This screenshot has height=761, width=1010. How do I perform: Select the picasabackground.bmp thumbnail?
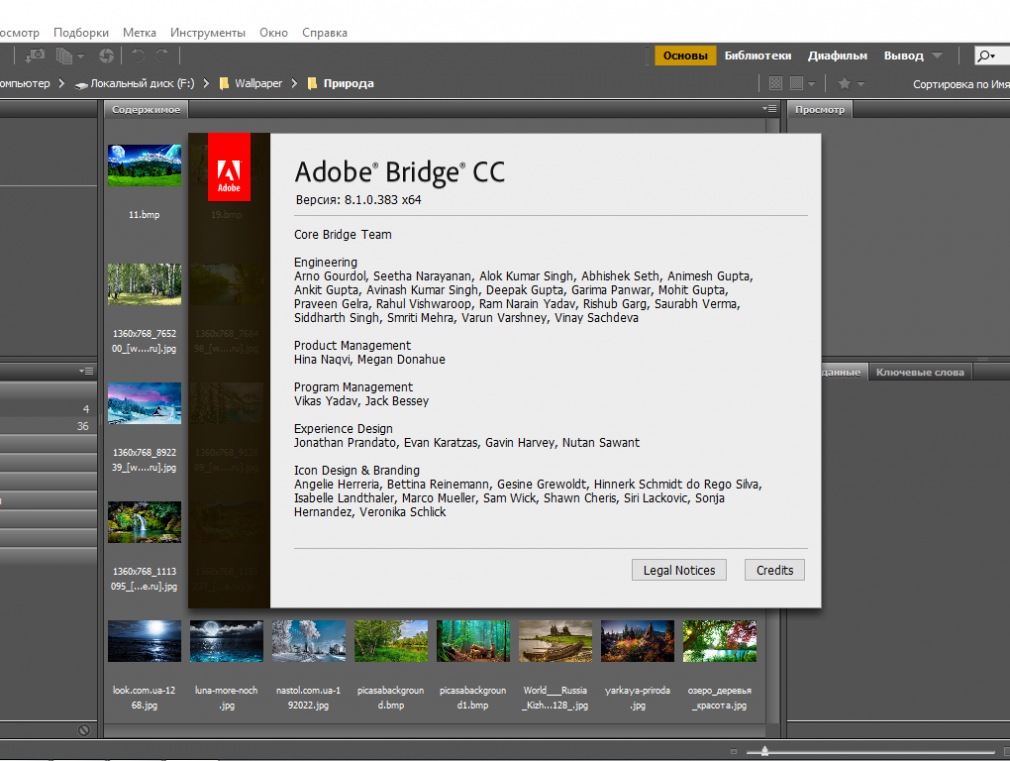coord(391,641)
